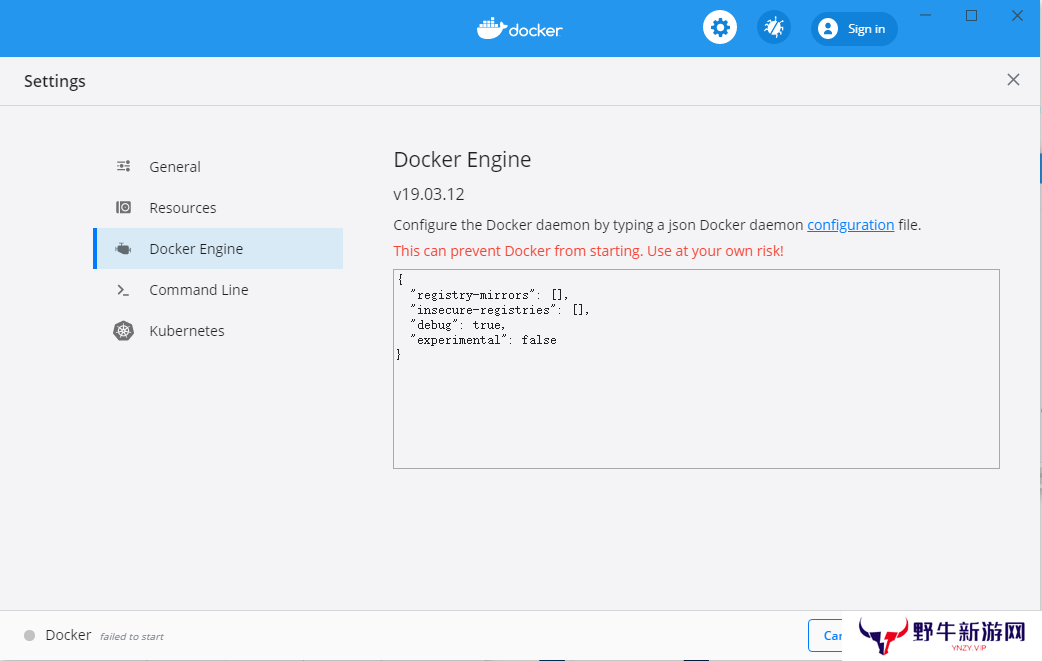Click the "failed to start" status text
Viewport: 1042px width, 661px height.
[132, 636]
